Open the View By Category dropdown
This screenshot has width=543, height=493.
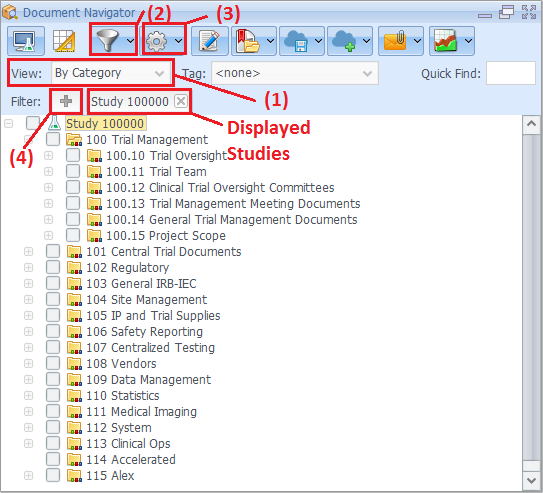point(111,73)
